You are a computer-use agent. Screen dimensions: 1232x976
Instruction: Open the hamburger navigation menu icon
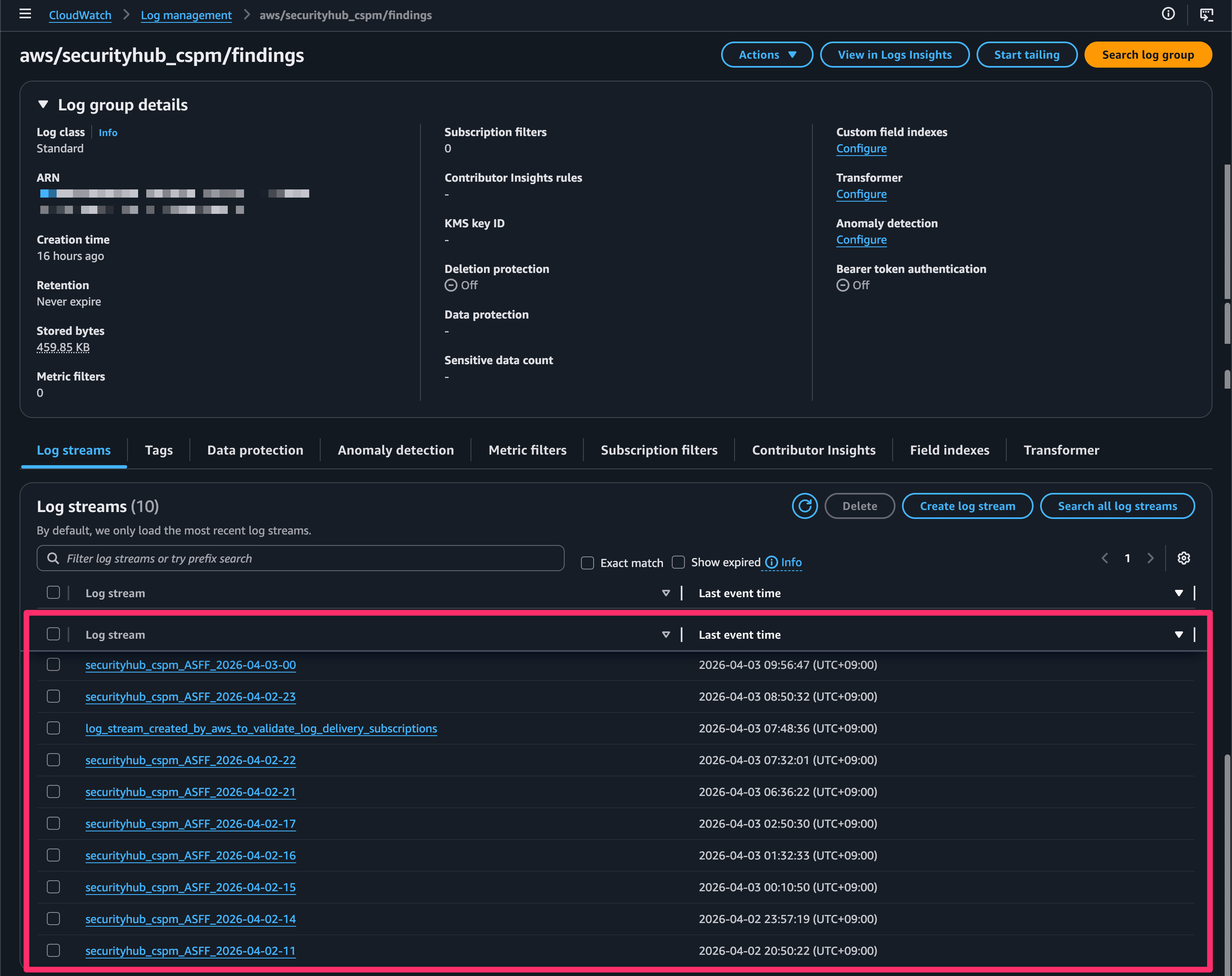point(25,14)
